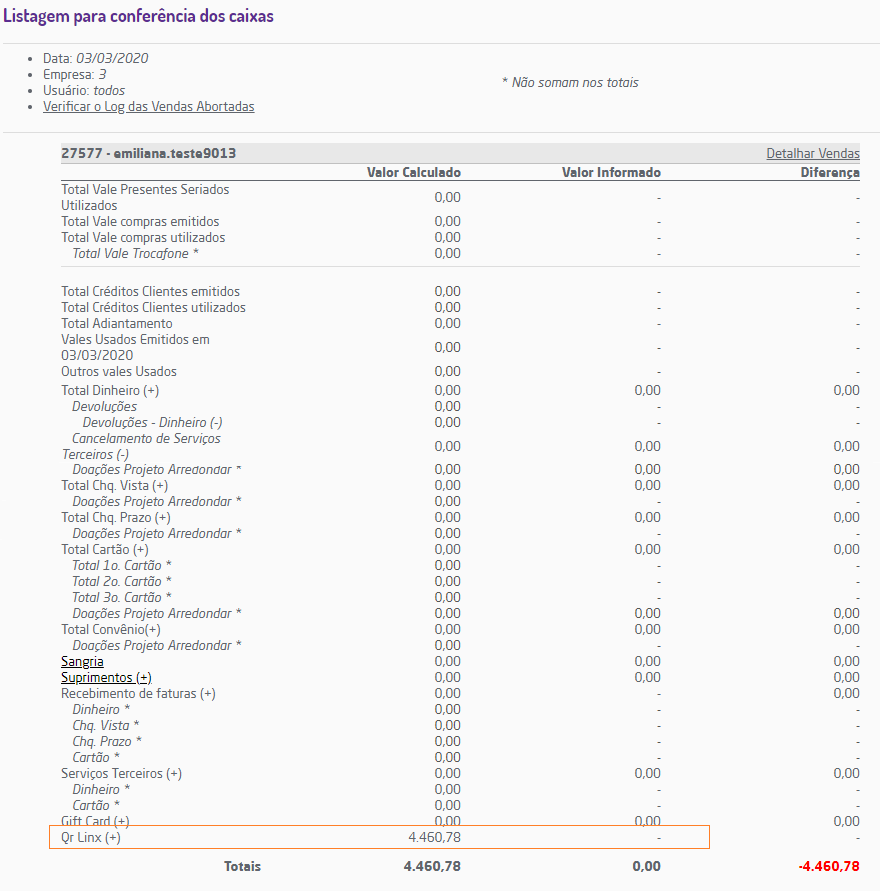Image resolution: width=880 pixels, height=891 pixels.
Task: Select the Usuário: todos filter line
Action: tap(84, 90)
